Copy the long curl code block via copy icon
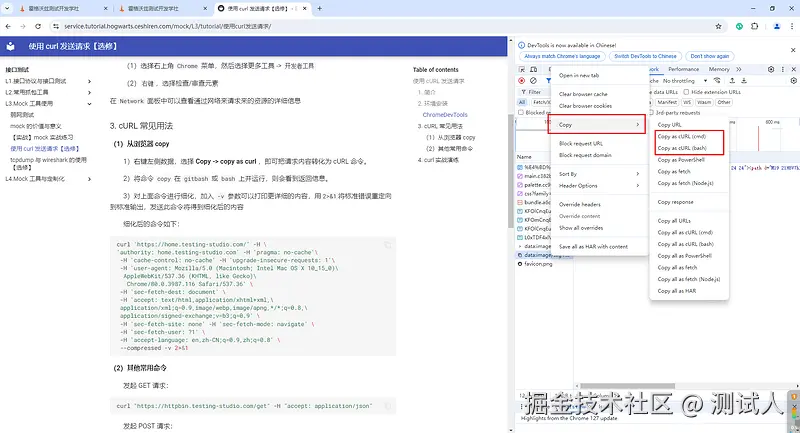Viewport: 800px width, 433px height. pyautogui.click(x=387, y=245)
